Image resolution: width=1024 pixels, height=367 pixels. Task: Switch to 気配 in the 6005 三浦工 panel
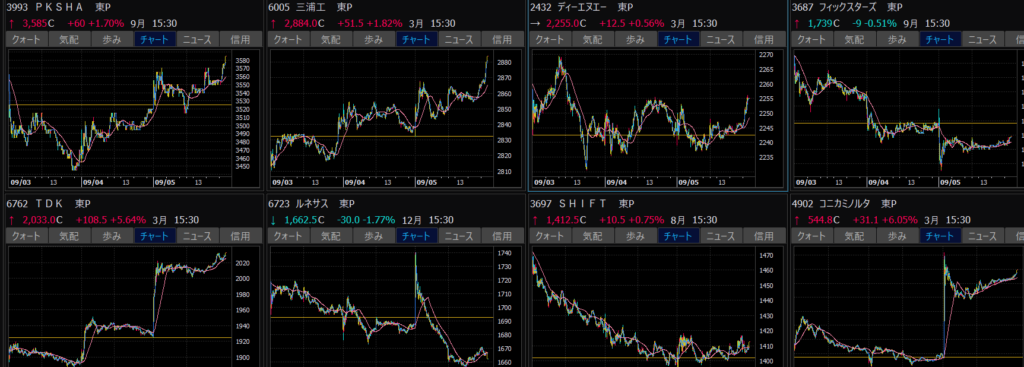coord(332,39)
